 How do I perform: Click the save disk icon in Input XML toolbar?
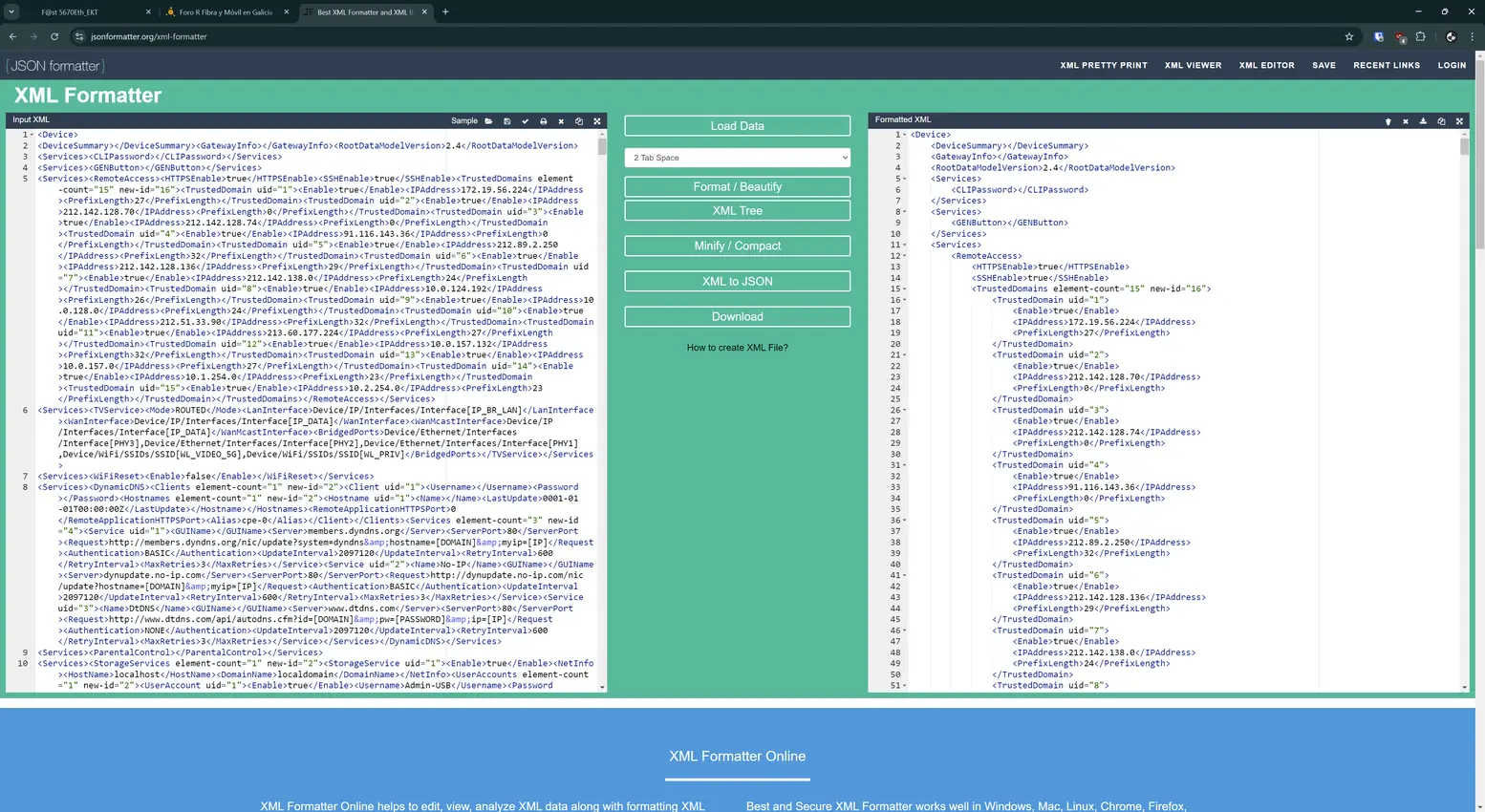tap(506, 121)
